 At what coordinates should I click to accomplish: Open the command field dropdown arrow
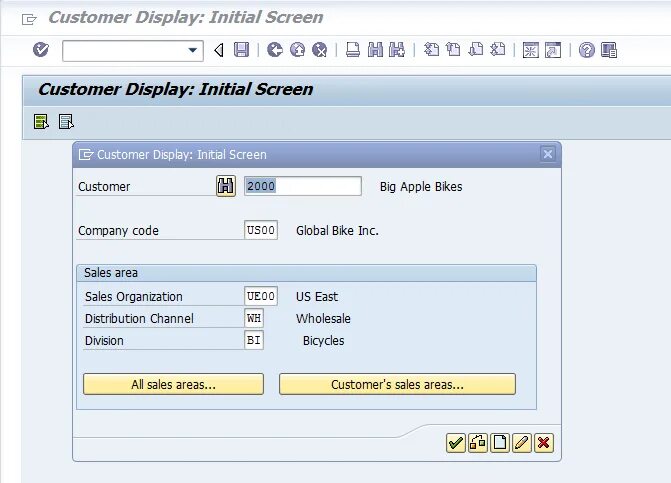coord(193,50)
